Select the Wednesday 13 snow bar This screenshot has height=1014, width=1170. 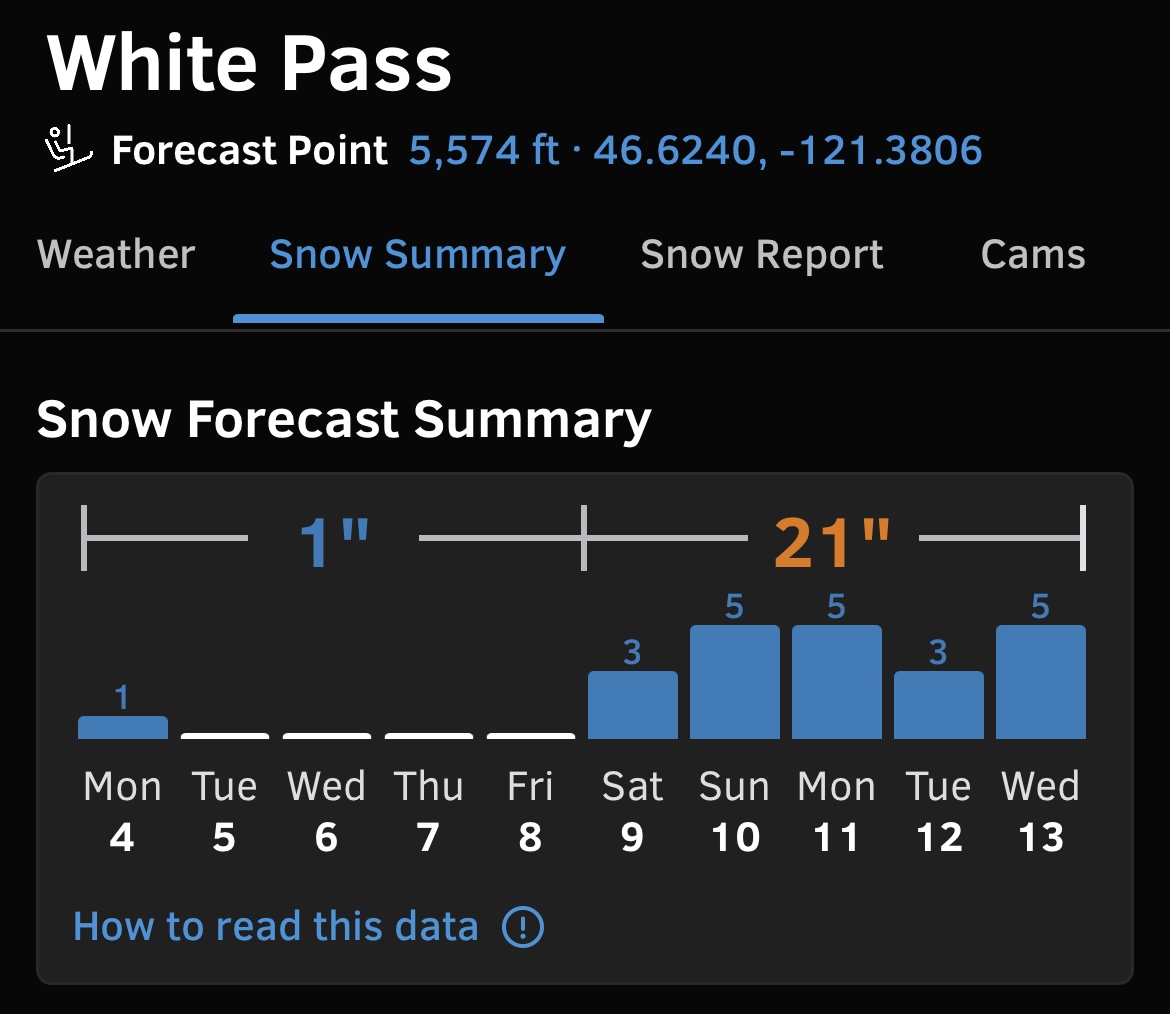point(1041,682)
